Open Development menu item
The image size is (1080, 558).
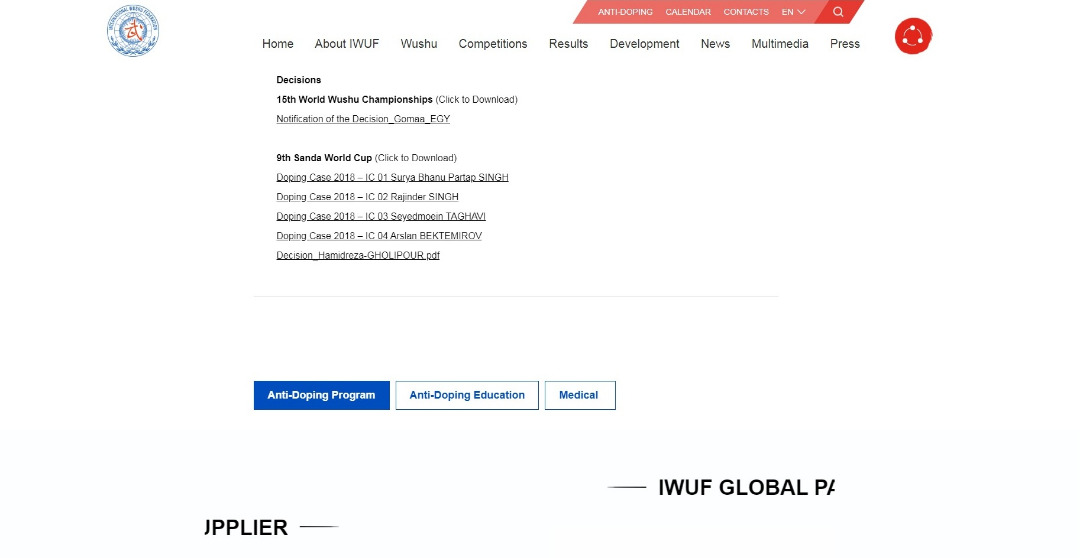pos(644,43)
